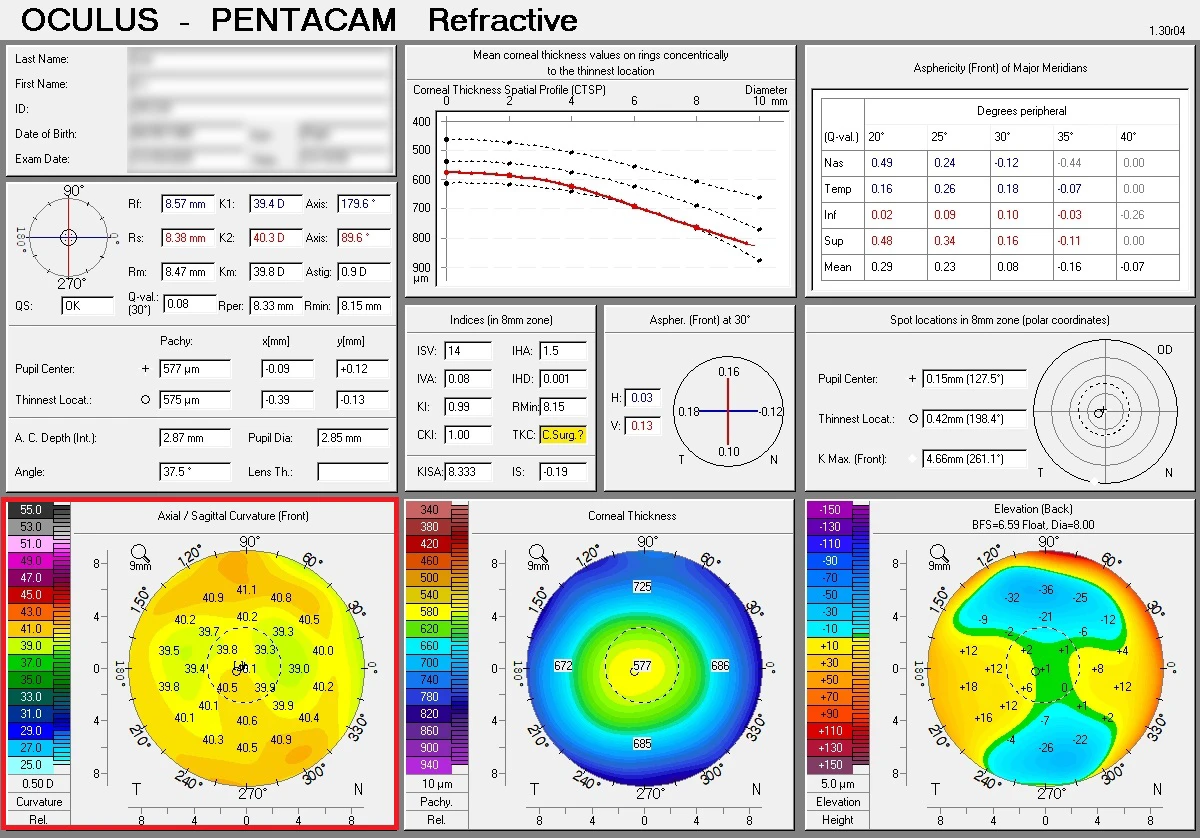The height and width of the screenshot is (838, 1200).
Task: Pick the 940 swatch in the pachymetry scale
Action: (429, 764)
